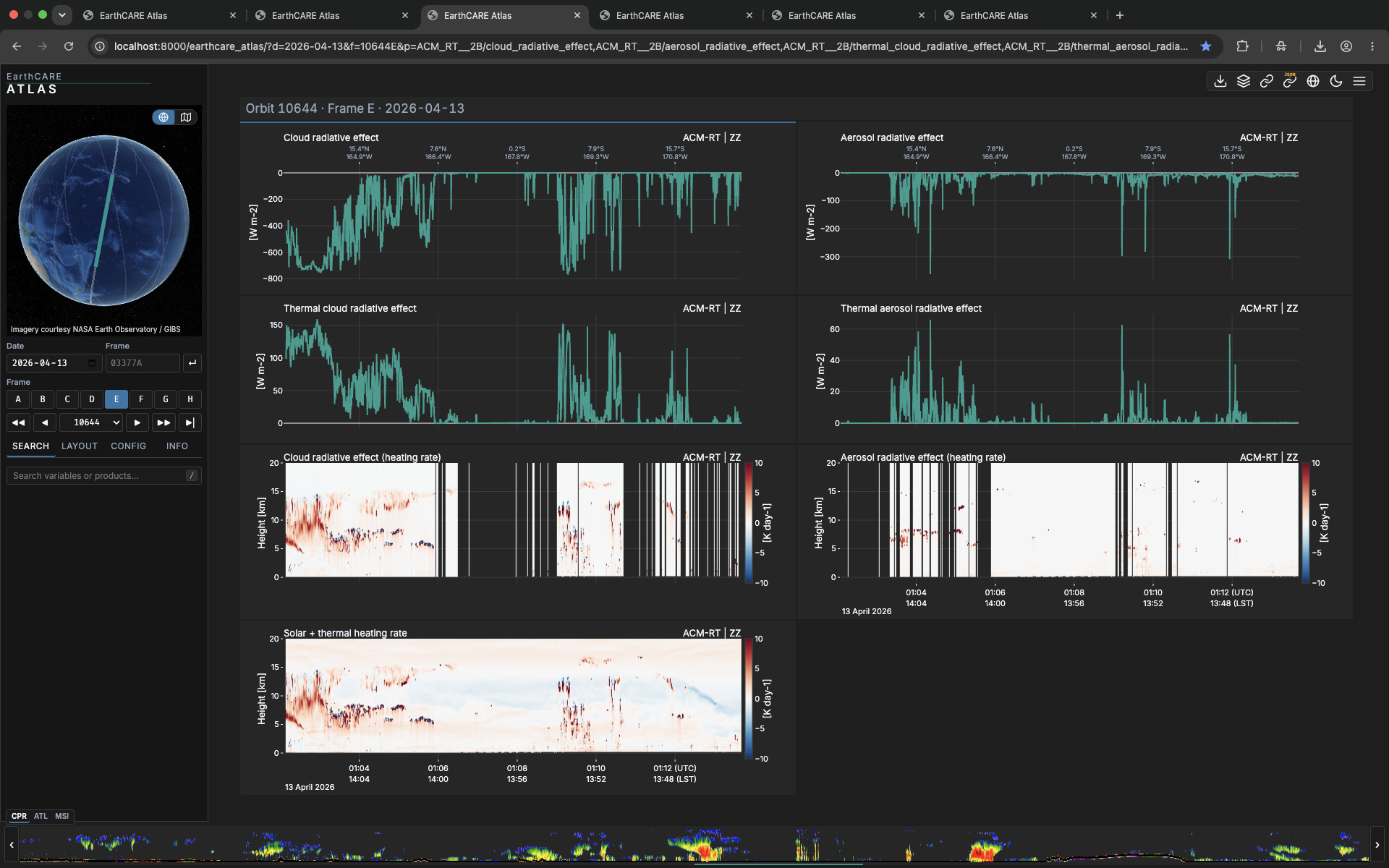Toggle dark mode moon icon
1389x868 pixels.
click(1336, 81)
